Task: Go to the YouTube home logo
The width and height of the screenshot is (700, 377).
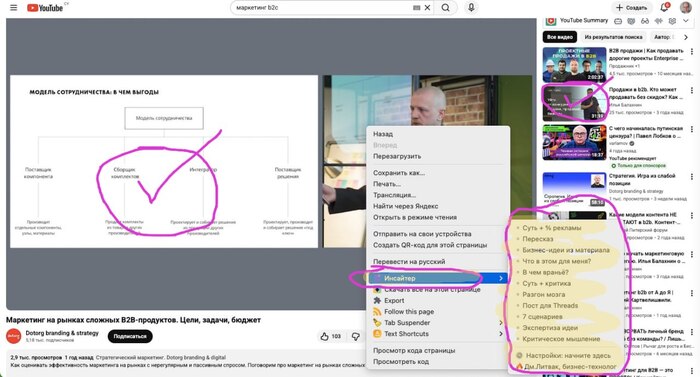Action: 45,8
